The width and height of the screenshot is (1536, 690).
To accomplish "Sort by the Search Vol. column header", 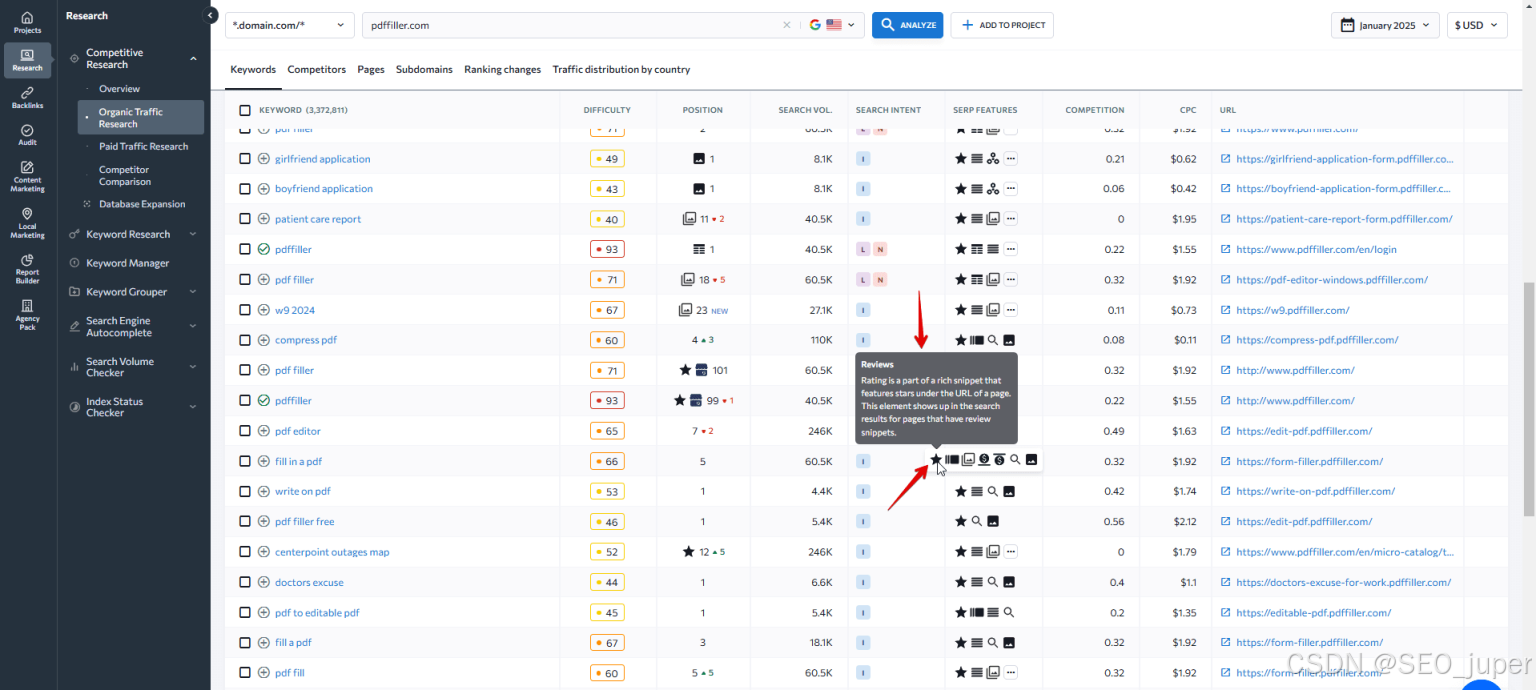I will [805, 110].
